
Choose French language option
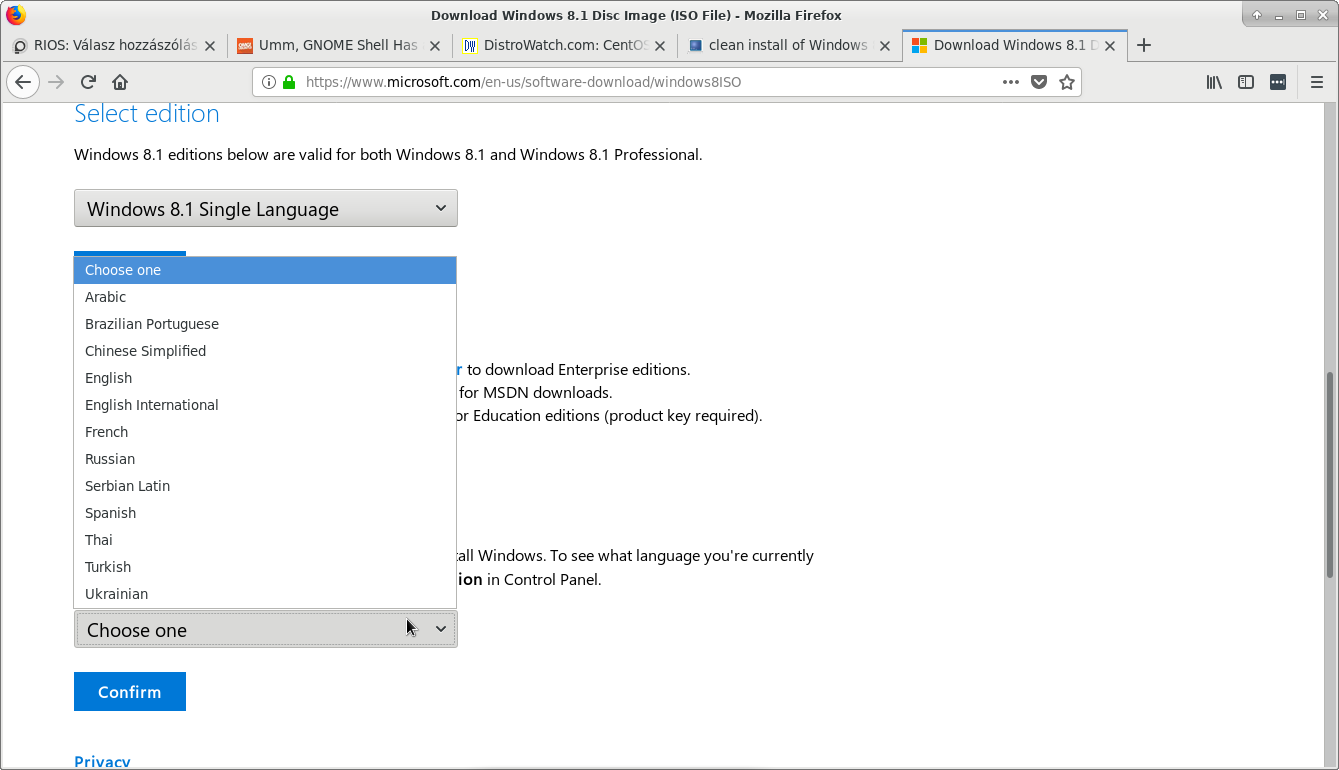265,432
